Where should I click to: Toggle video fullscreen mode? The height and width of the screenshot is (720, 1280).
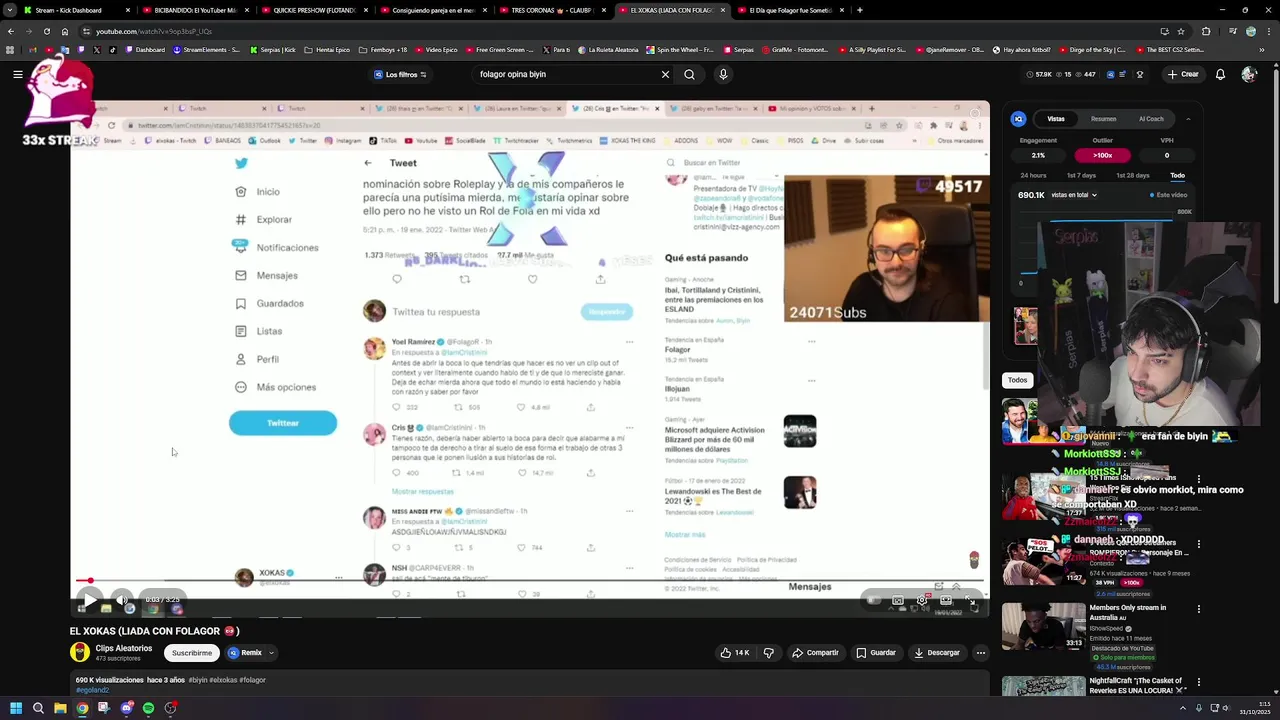(x=970, y=600)
